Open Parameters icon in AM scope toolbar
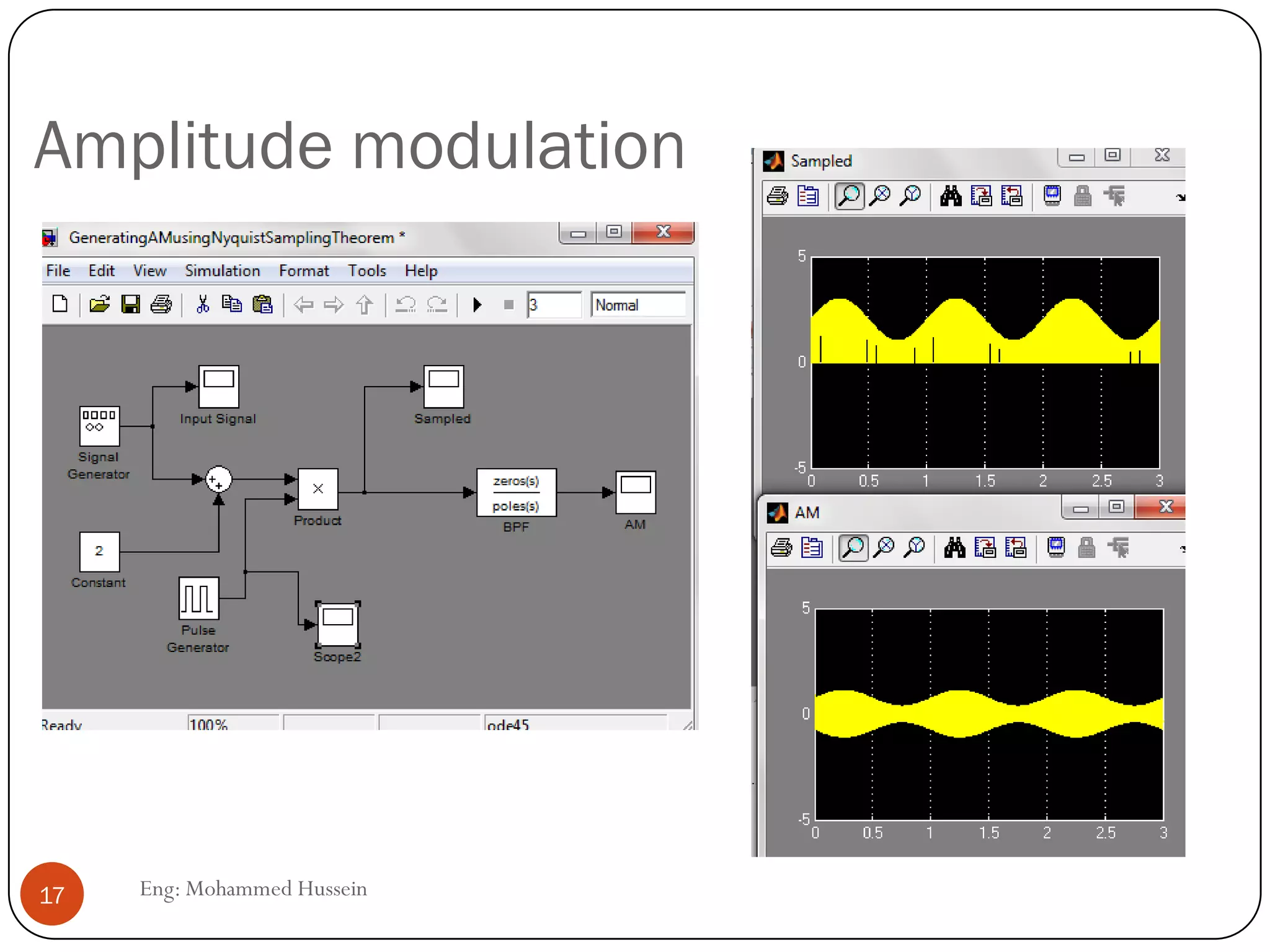 (812, 548)
